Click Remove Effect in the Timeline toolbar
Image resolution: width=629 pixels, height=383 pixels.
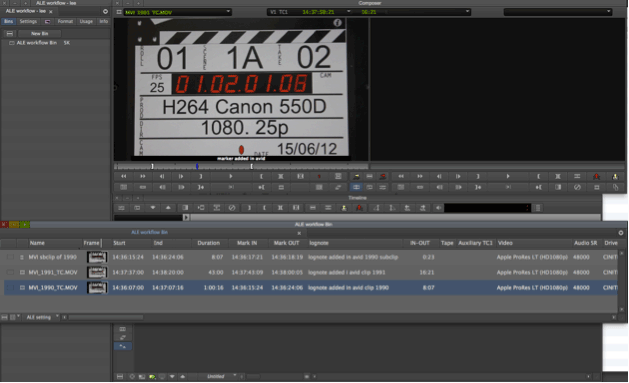[x=232, y=208]
